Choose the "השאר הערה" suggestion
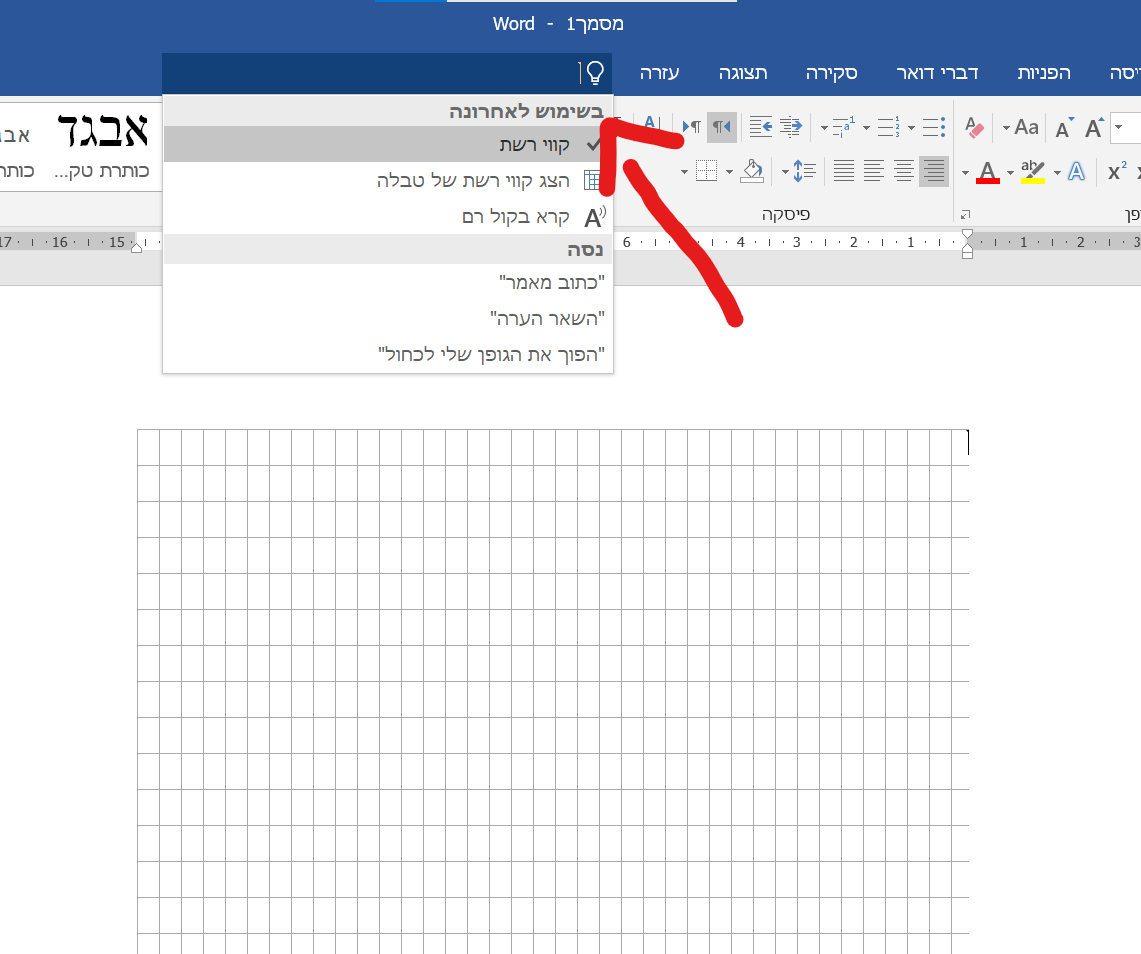The width and height of the screenshot is (1141, 954). point(389,318)
